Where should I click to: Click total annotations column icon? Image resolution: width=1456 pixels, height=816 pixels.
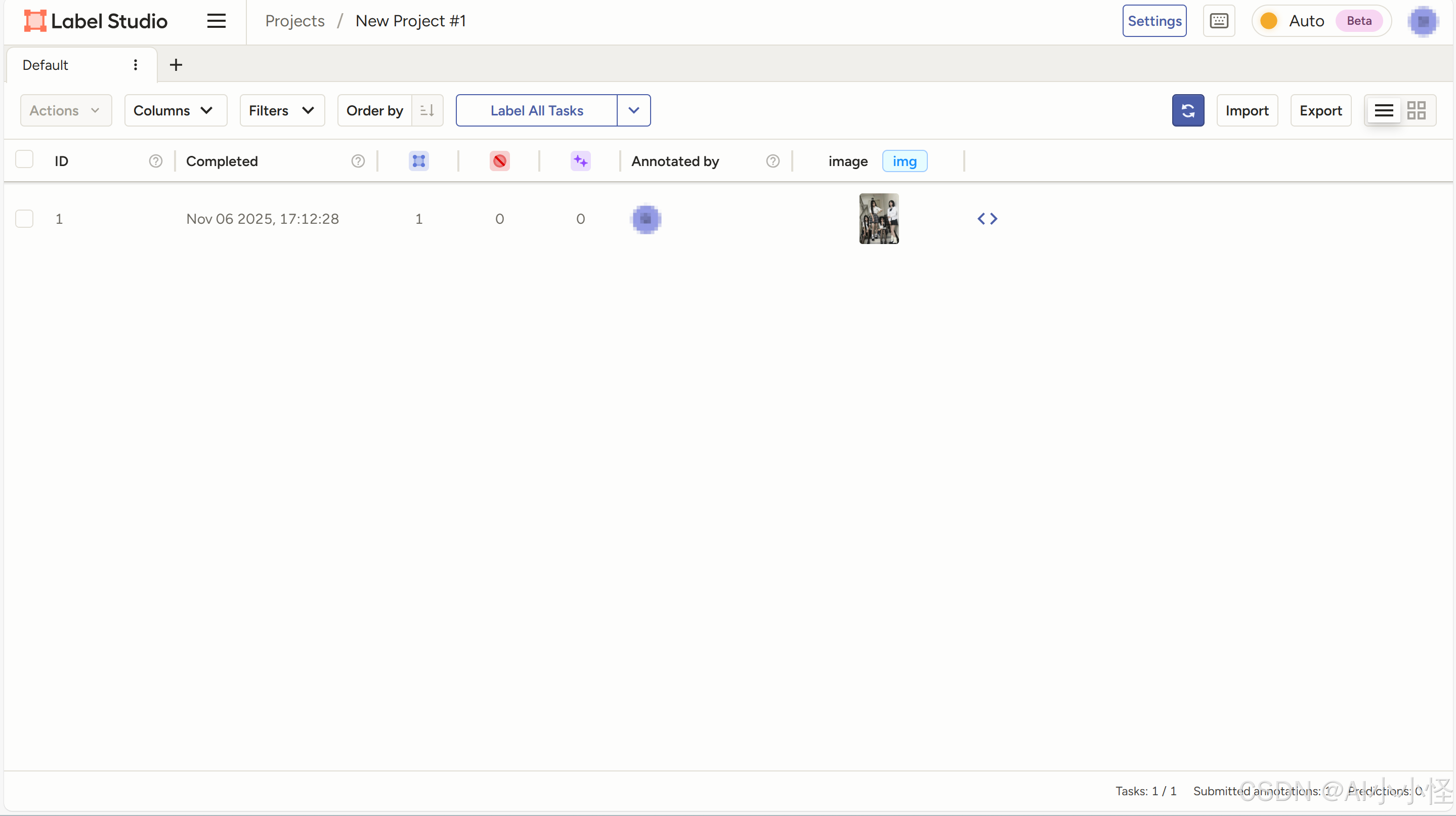(x=418, y=161)
